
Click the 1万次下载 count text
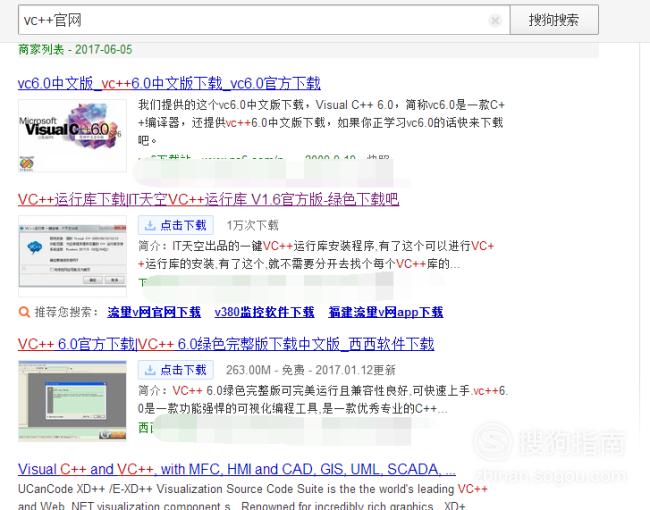[x=252, y=225]
